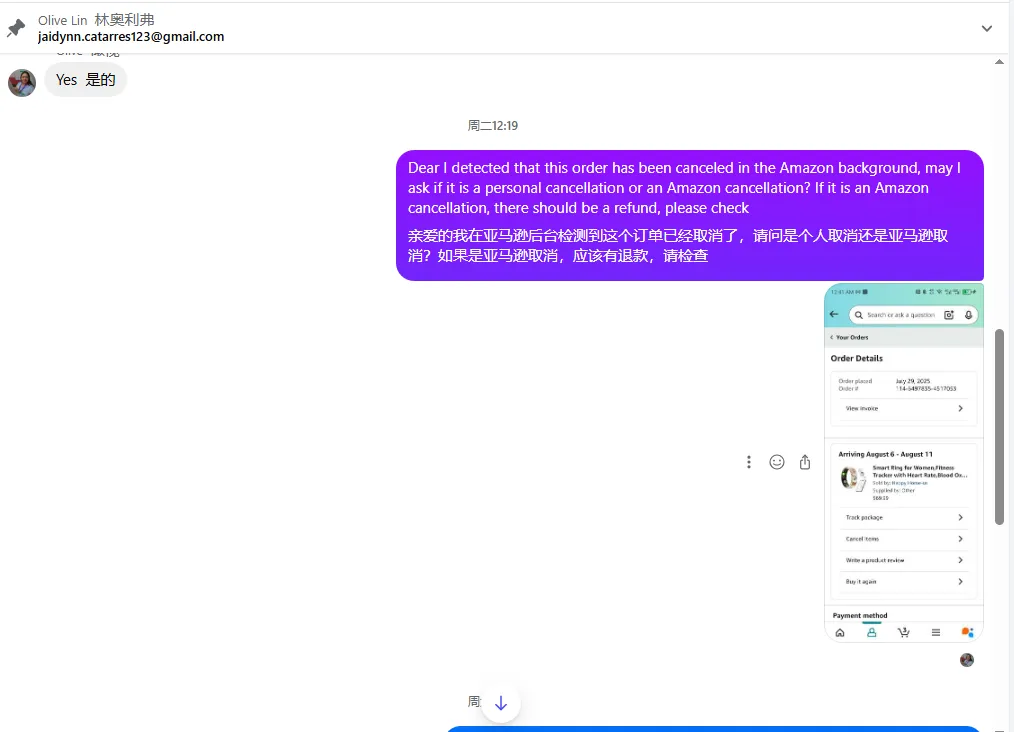Click Write a product review row in screenshot
This screenshot has height=732, width=1014.
903,560
